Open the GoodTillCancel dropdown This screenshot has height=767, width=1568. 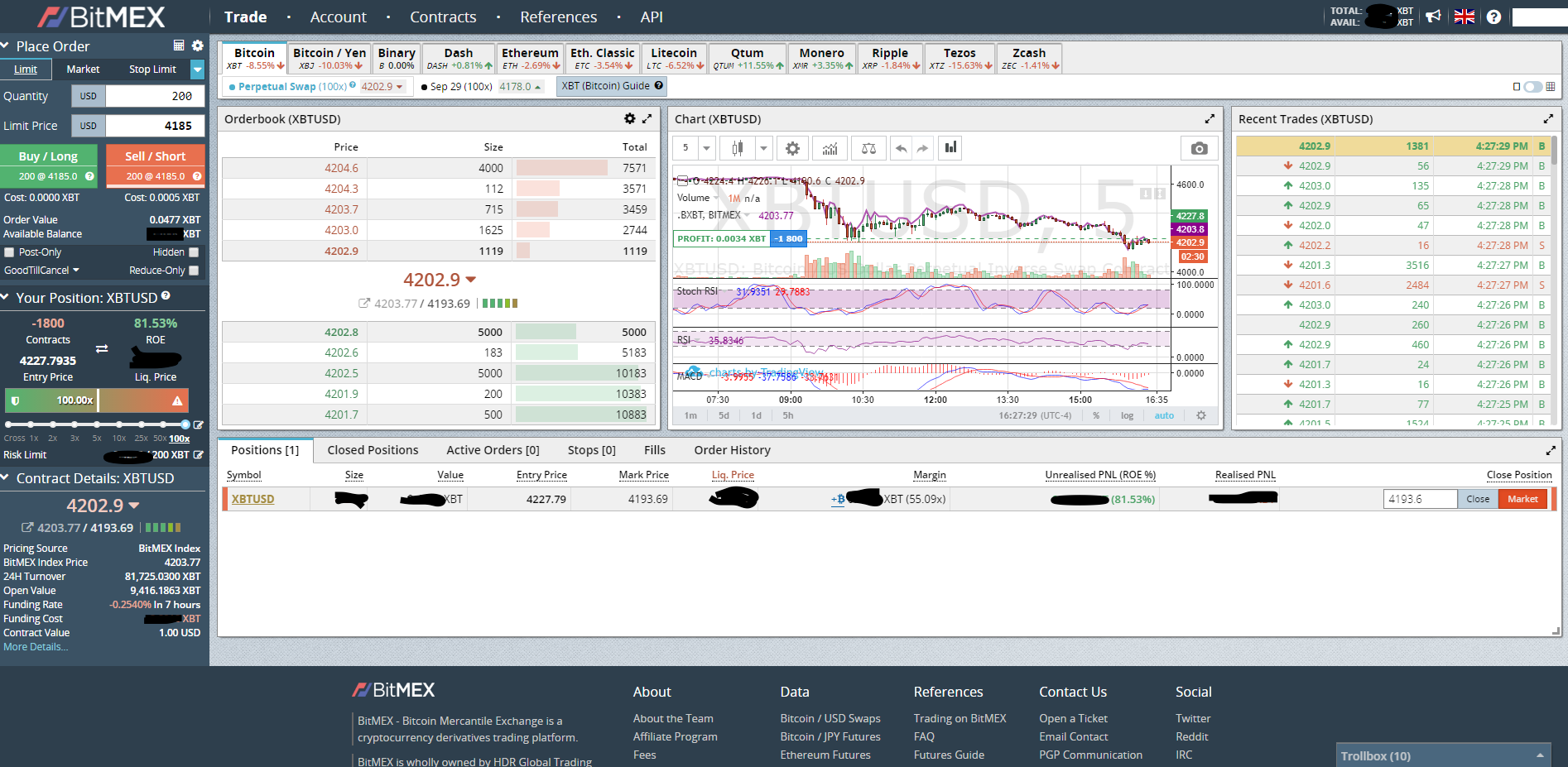41,271
